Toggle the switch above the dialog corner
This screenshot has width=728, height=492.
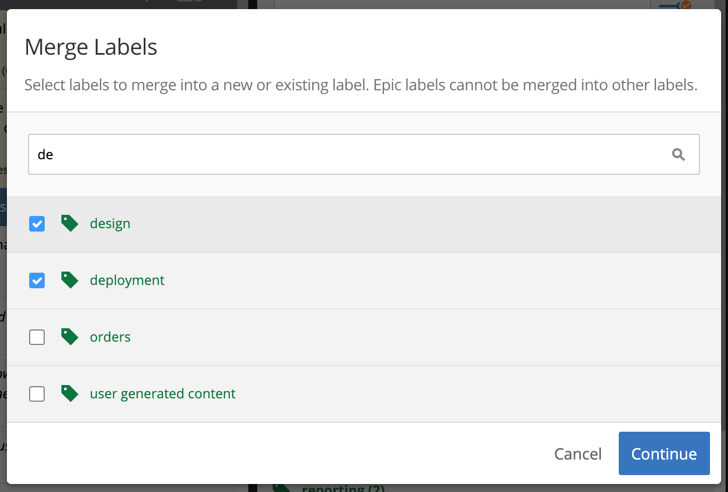(676, 5)
